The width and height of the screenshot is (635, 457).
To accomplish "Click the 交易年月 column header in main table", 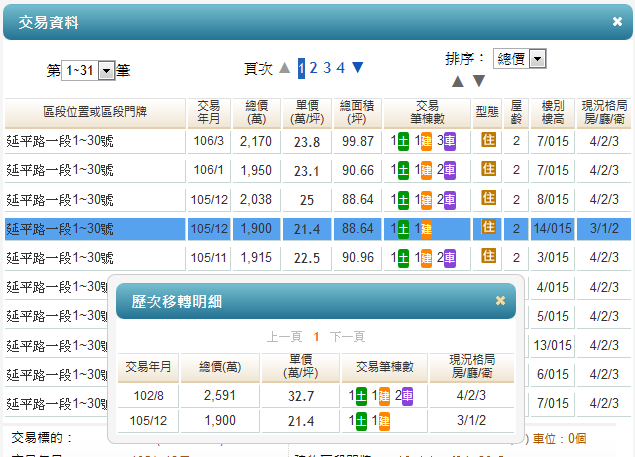I will [209, 113].
